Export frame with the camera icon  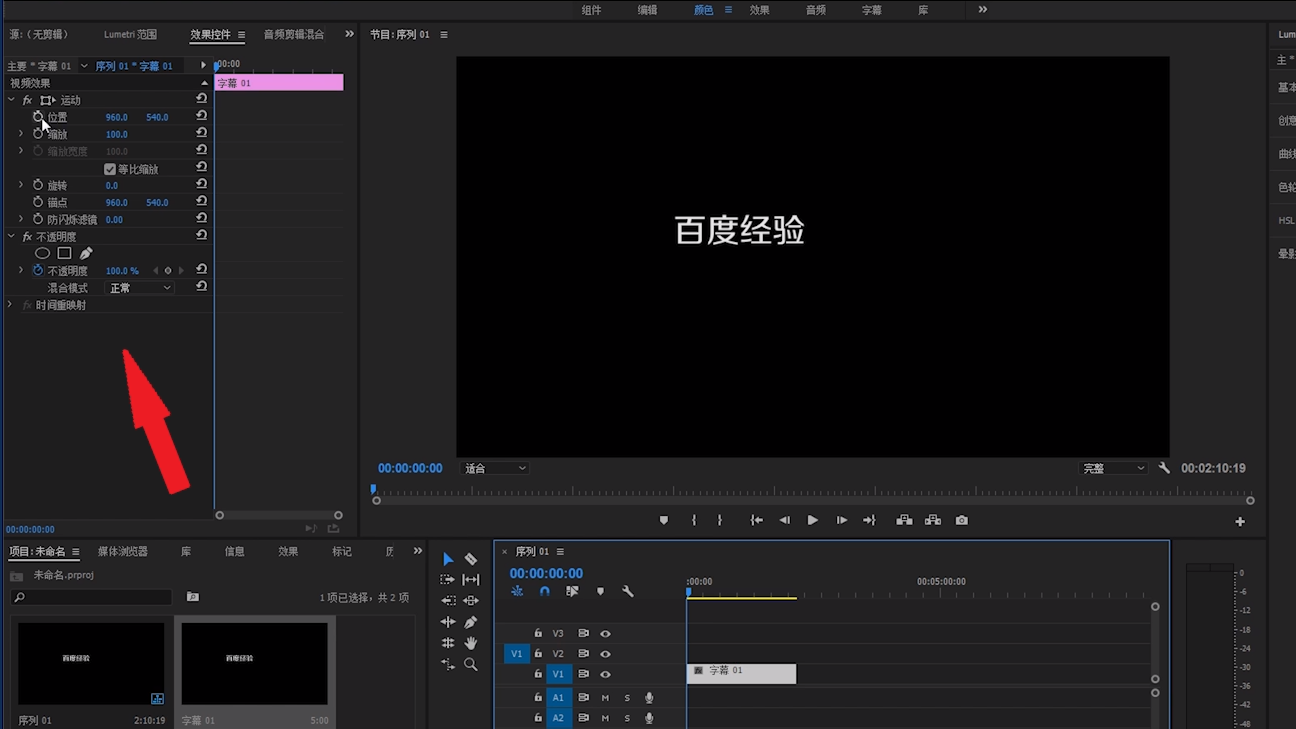click(x=962, y=520)
